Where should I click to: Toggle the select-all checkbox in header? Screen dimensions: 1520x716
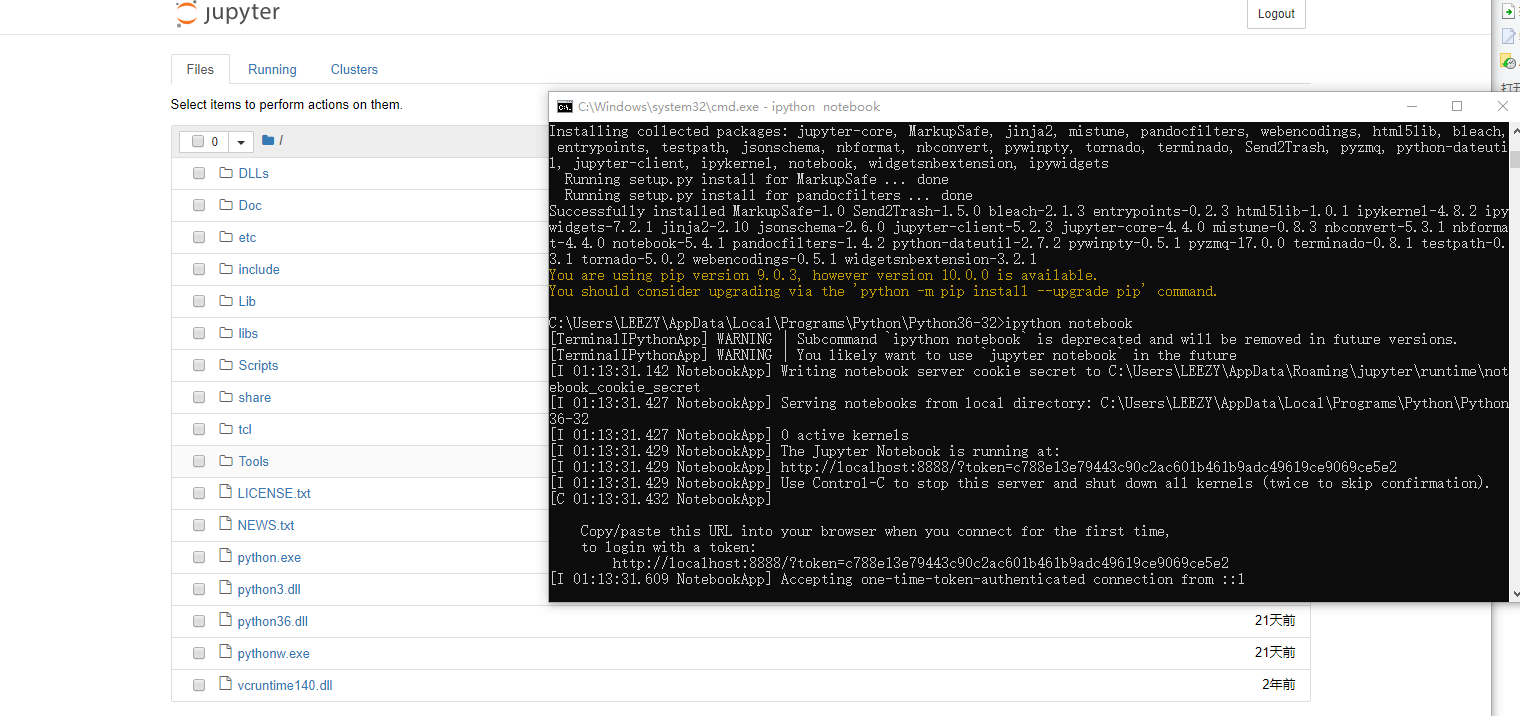click(198, 142)
